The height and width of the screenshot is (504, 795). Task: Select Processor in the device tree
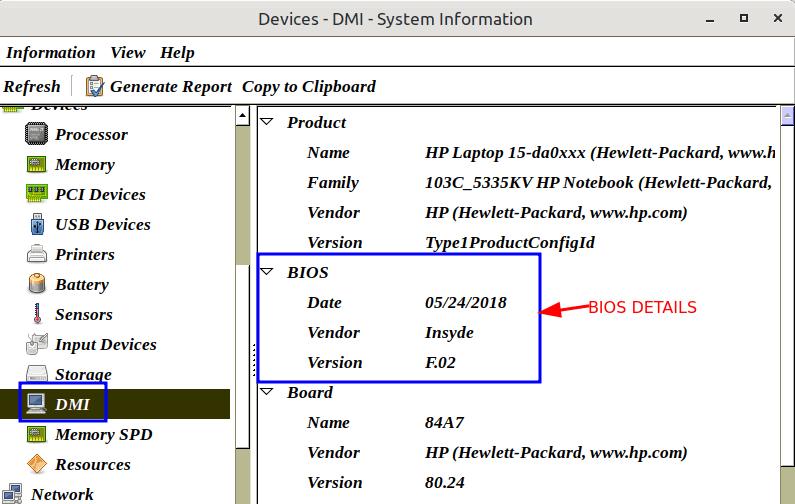point(91,135)
